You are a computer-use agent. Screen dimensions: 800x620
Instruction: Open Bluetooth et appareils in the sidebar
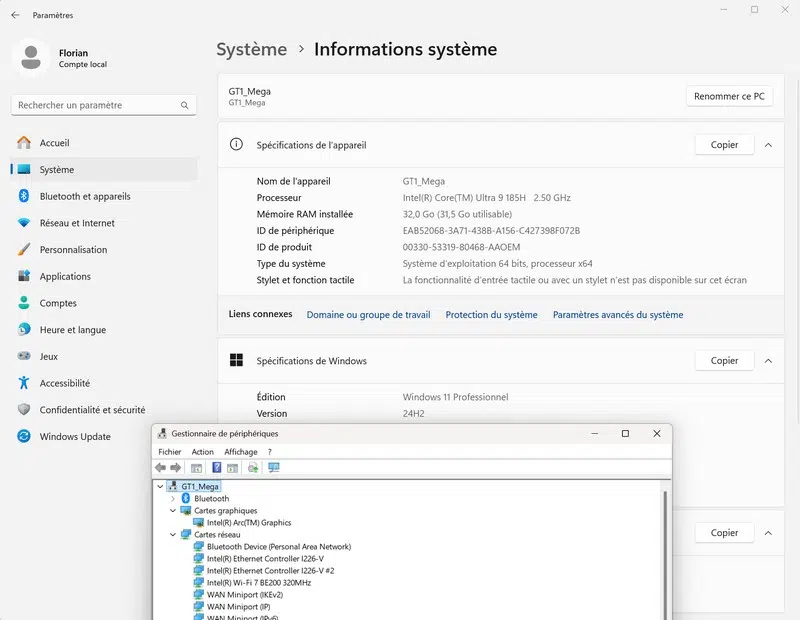coord(85,196)
